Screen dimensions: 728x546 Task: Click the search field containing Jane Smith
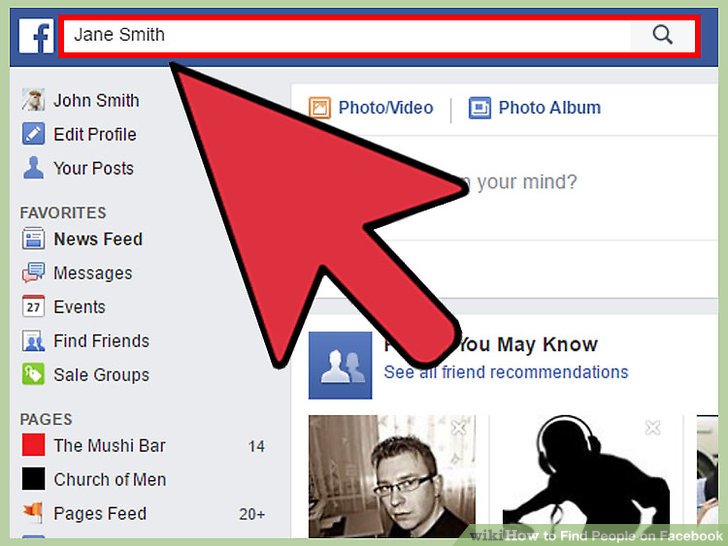[x=347, y=35]
